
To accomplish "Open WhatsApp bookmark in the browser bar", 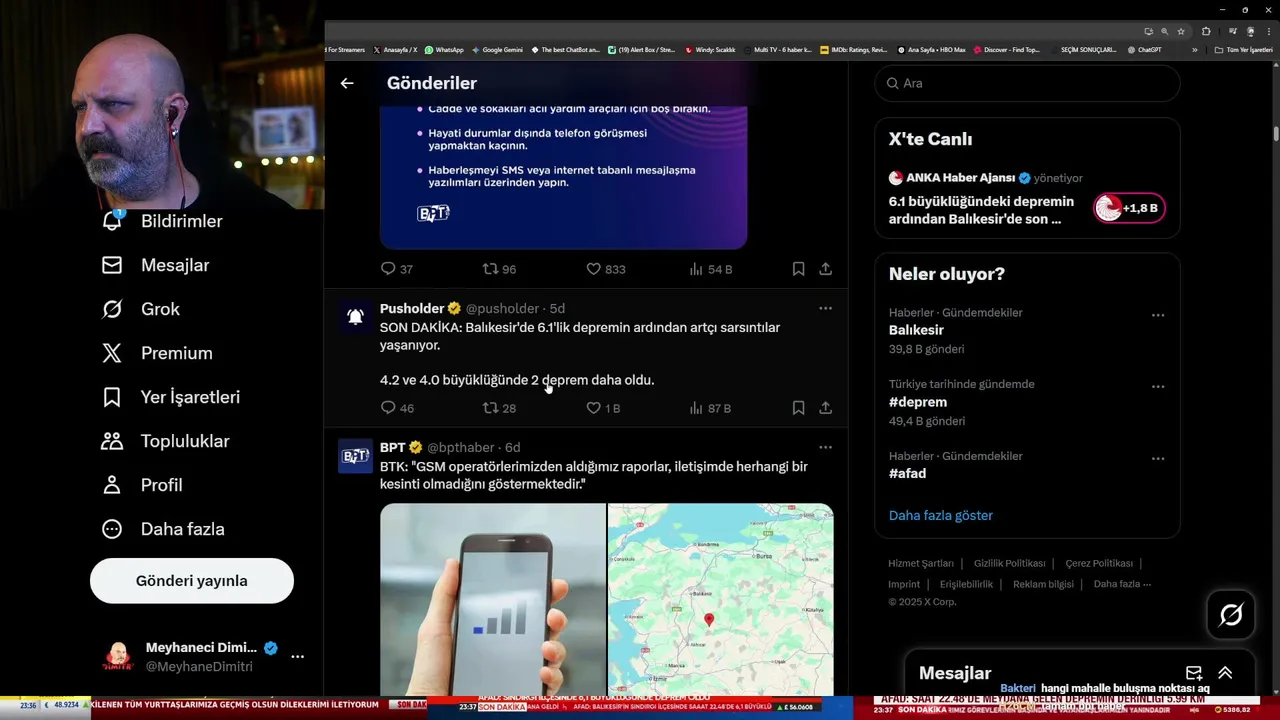I will tap(444, 49).
